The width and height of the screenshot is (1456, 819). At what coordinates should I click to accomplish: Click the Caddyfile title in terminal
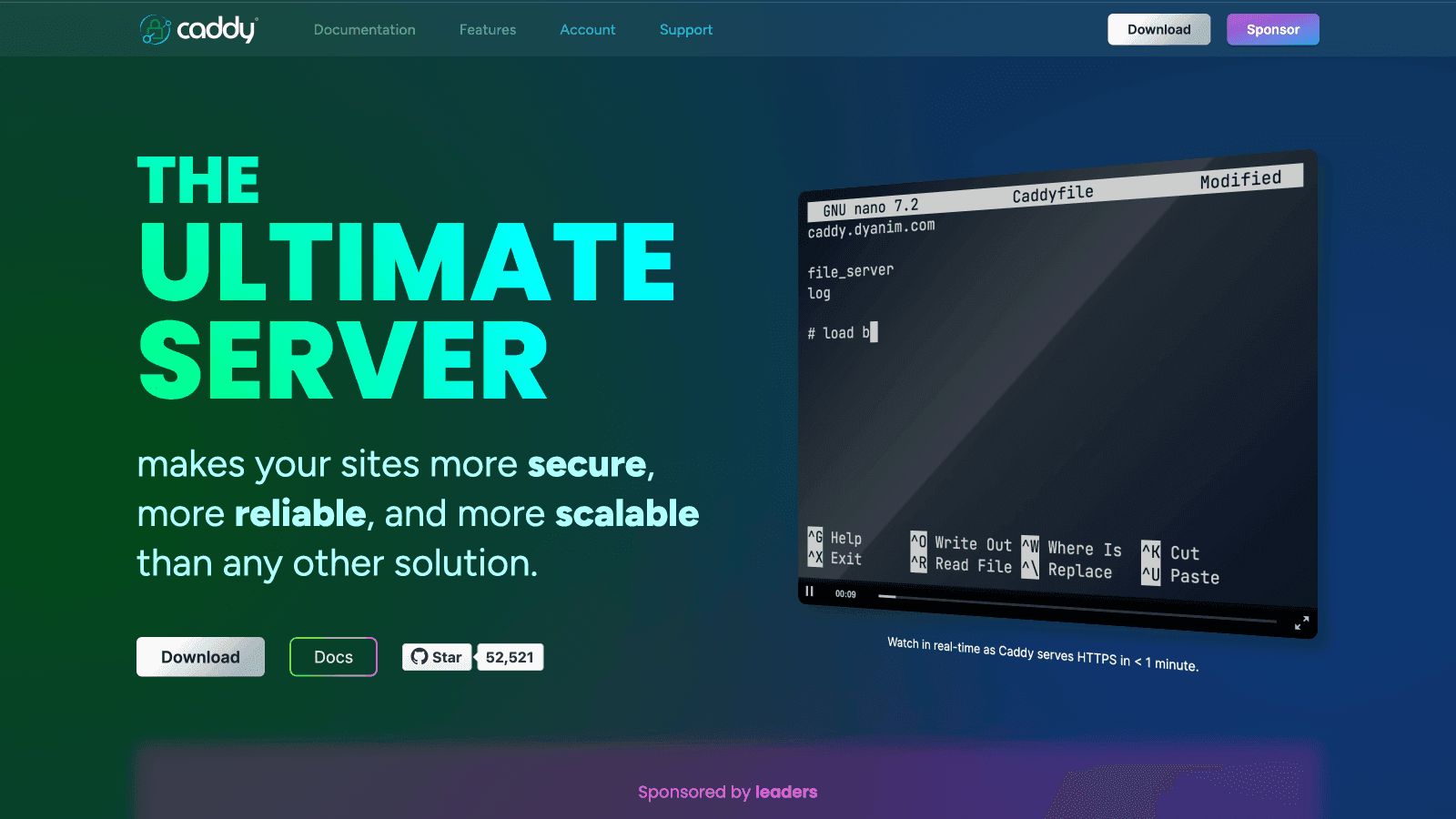[x=1052, y=194]
